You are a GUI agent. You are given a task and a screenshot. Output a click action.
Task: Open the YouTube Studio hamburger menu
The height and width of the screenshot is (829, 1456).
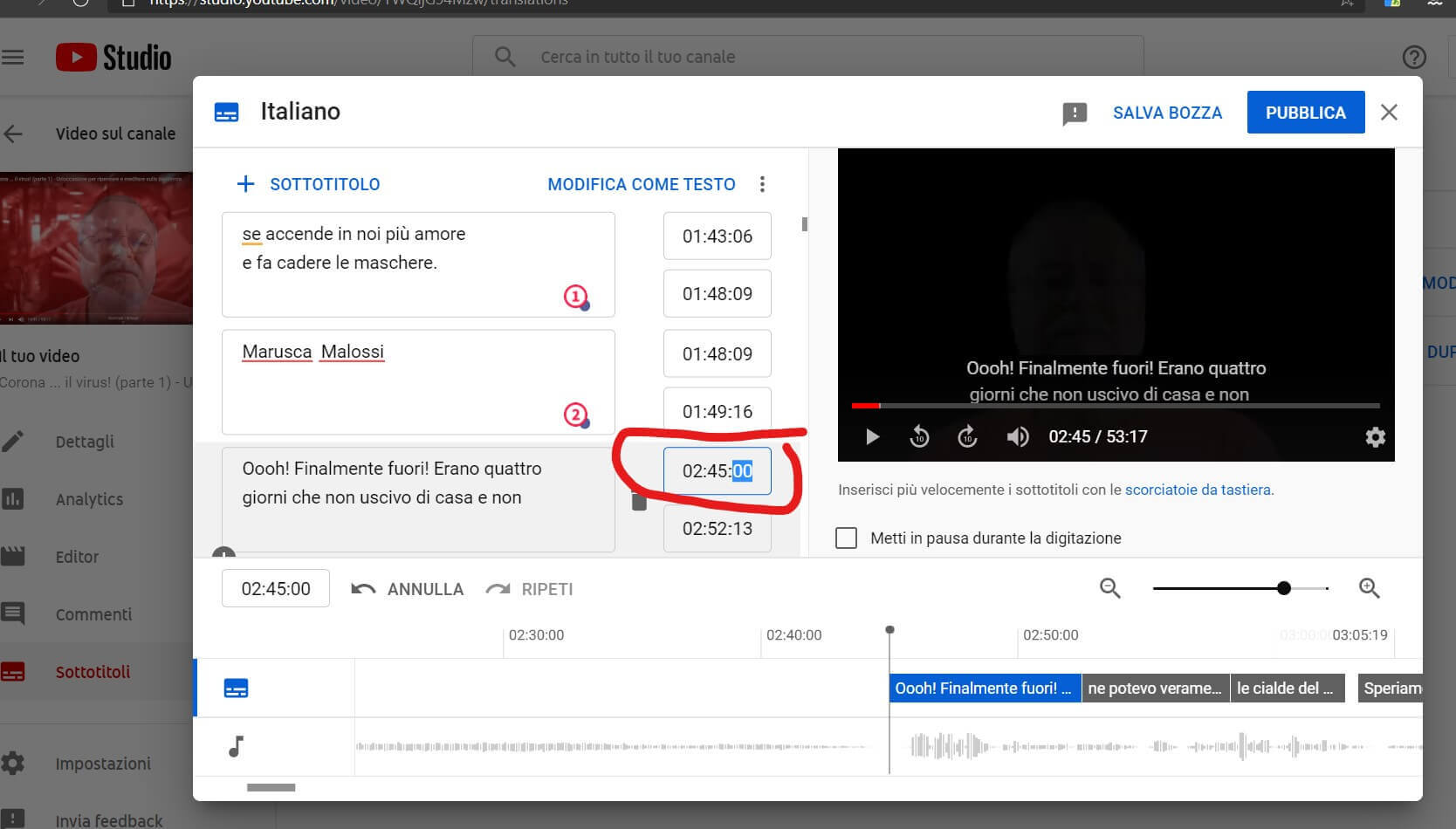[13, 58]
